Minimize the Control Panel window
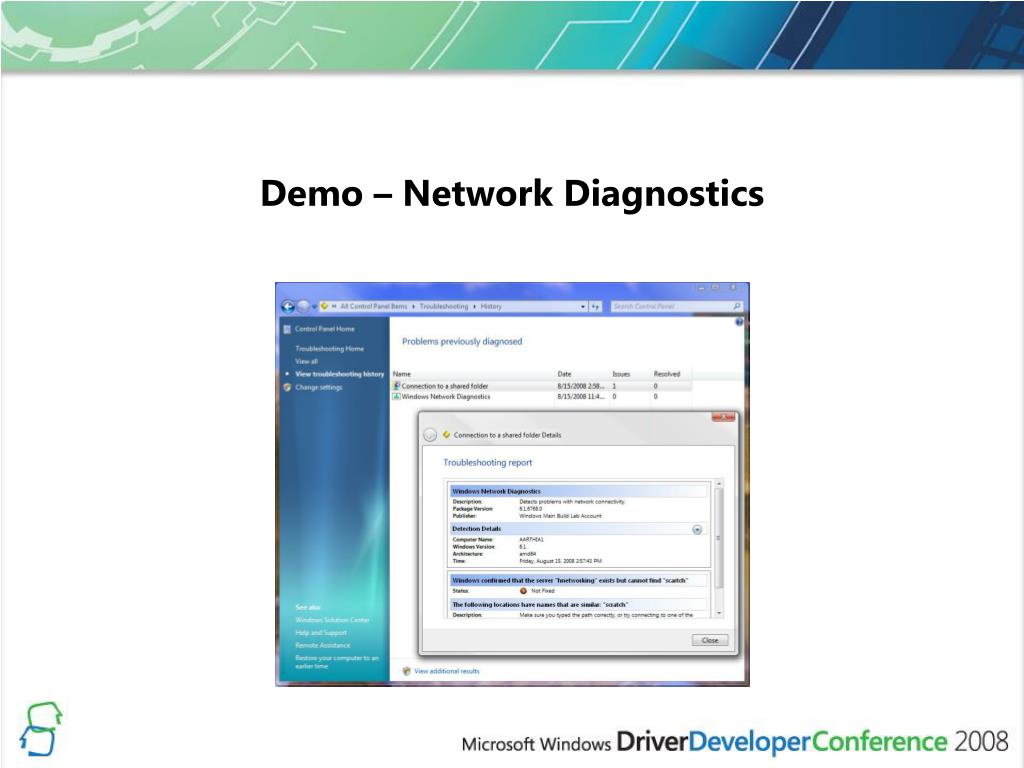This screenshot has width=1024, height=768. tap(702, 288)
